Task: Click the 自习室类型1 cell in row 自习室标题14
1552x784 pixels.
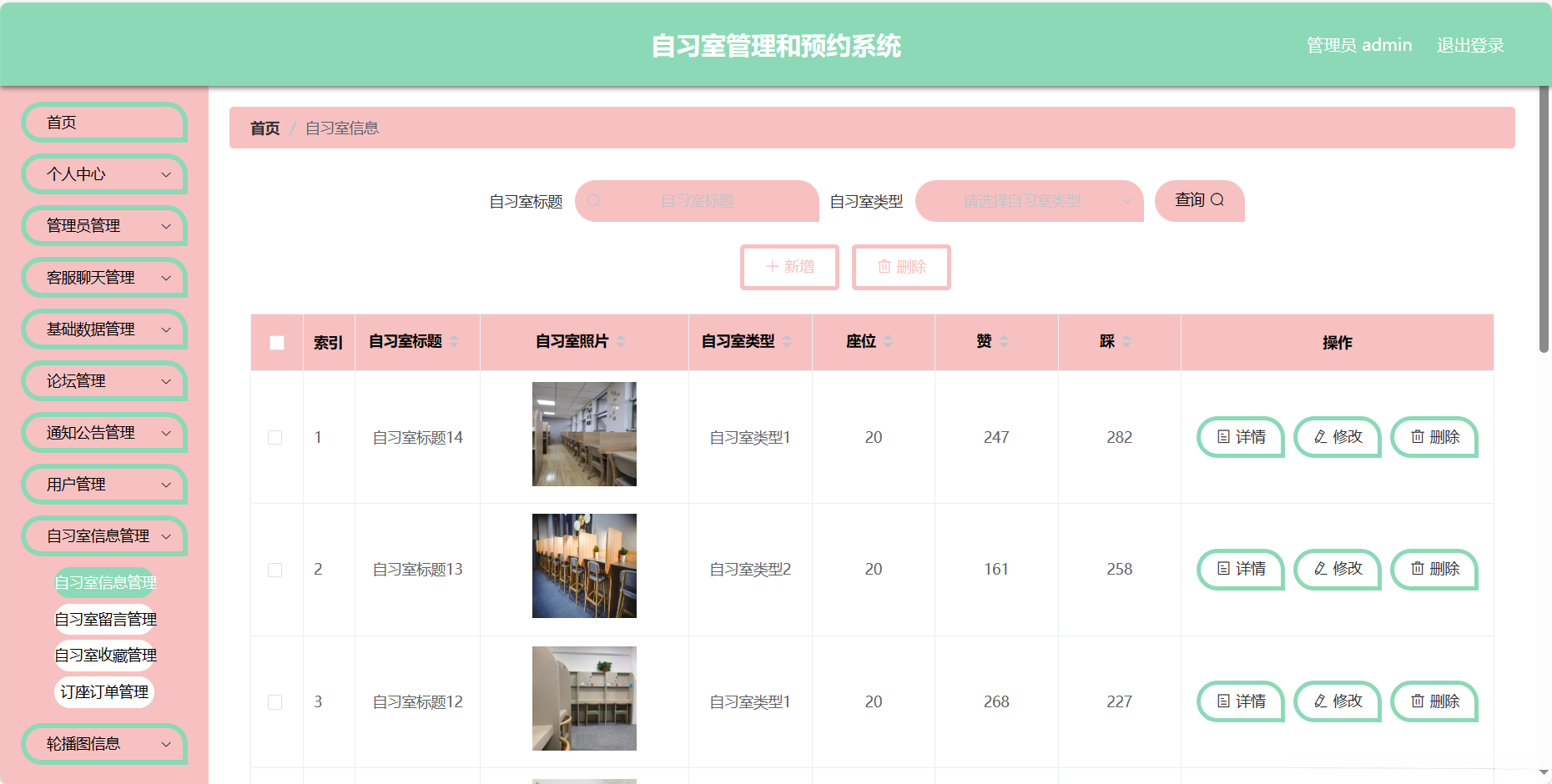Action: 750,438
